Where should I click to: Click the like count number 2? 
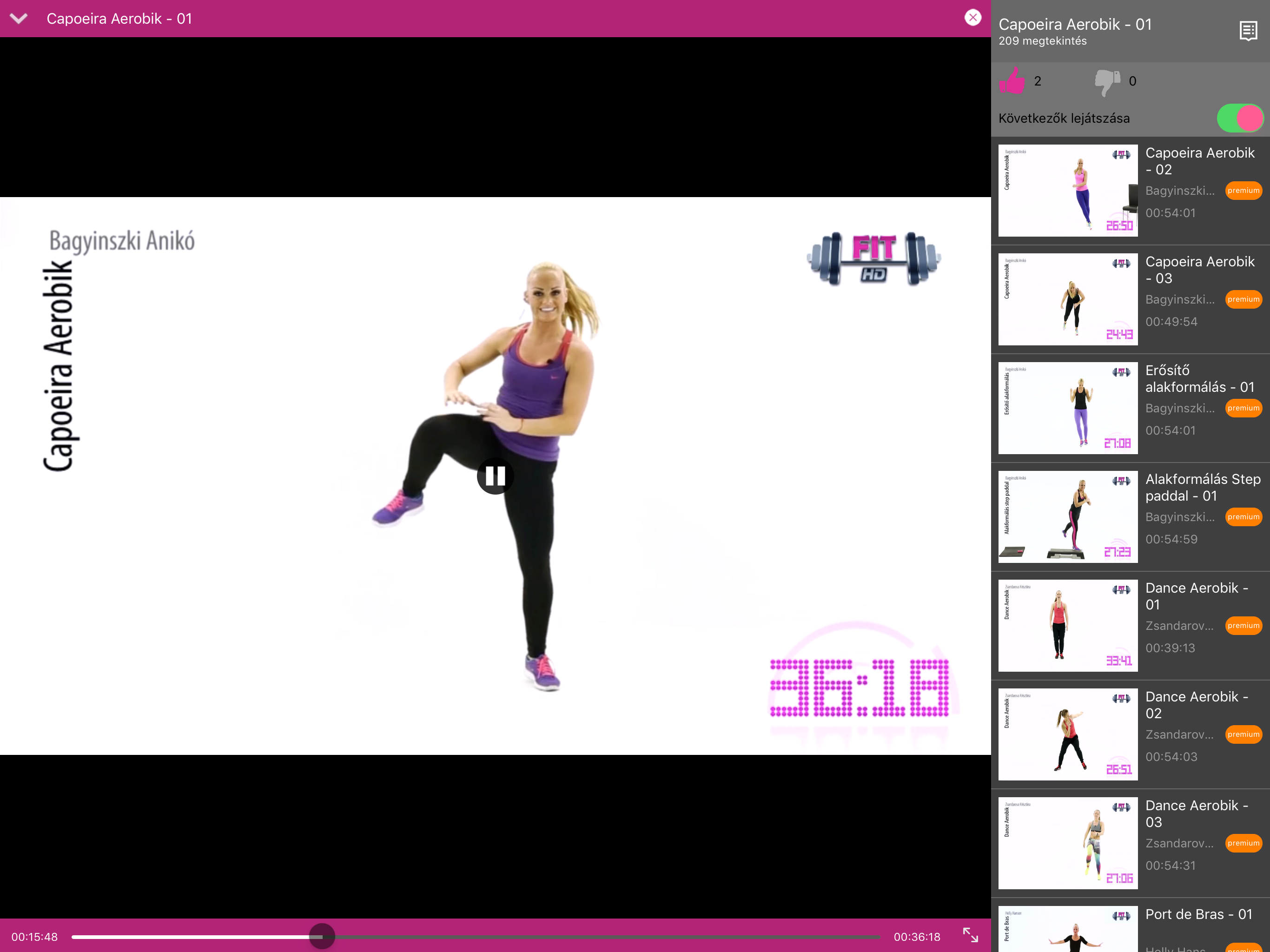point(1038,81)
